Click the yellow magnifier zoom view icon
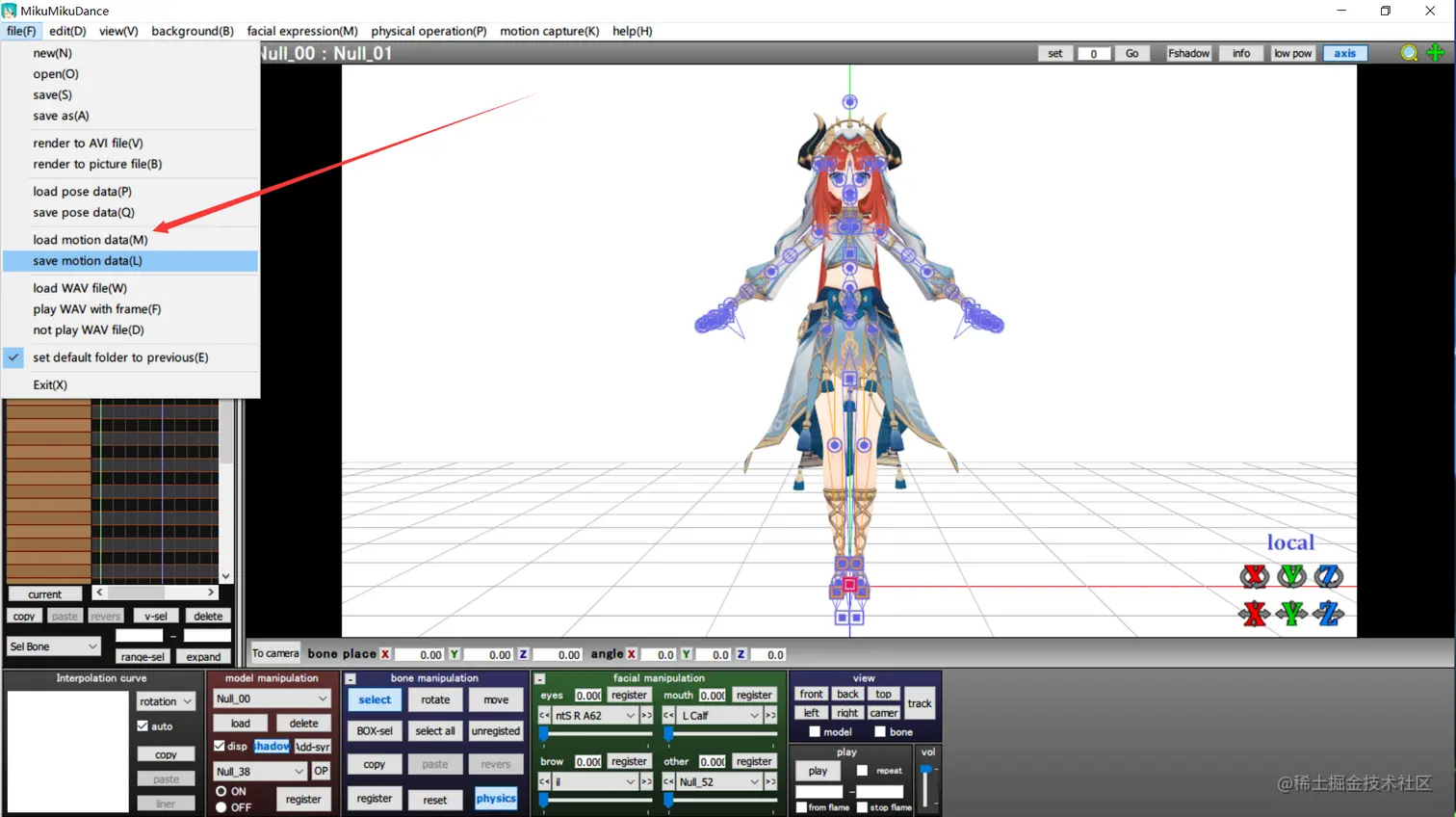The width and height of the screenshot is (1456, 817). pyautogui.click(x=1409, y=53)
